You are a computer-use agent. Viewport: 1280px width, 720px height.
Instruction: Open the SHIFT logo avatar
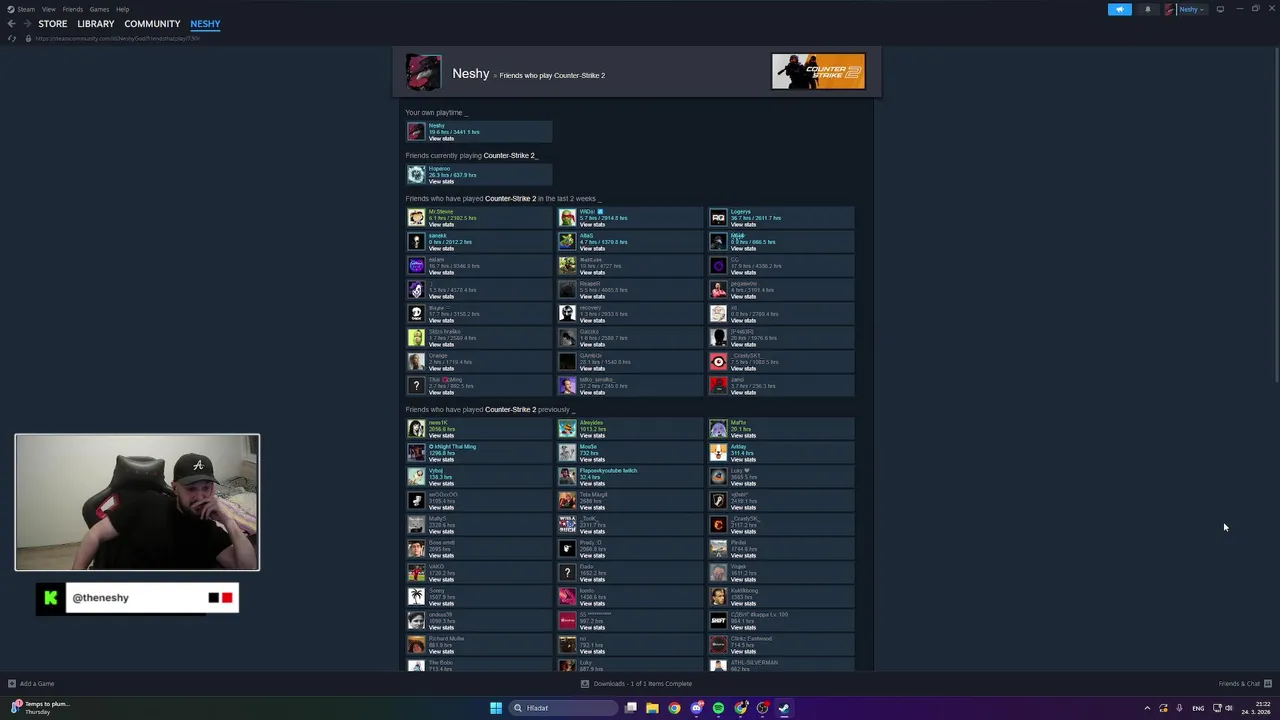[718, 621]
